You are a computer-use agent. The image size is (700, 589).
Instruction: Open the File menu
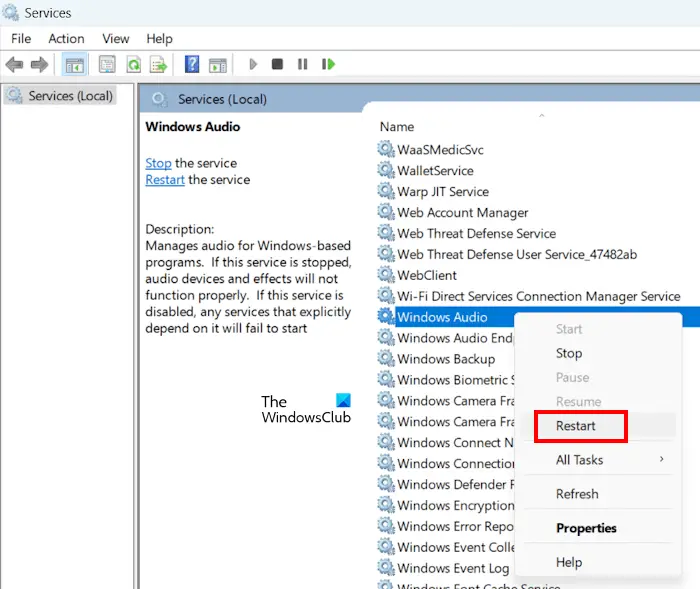click(x=21, y=38)
